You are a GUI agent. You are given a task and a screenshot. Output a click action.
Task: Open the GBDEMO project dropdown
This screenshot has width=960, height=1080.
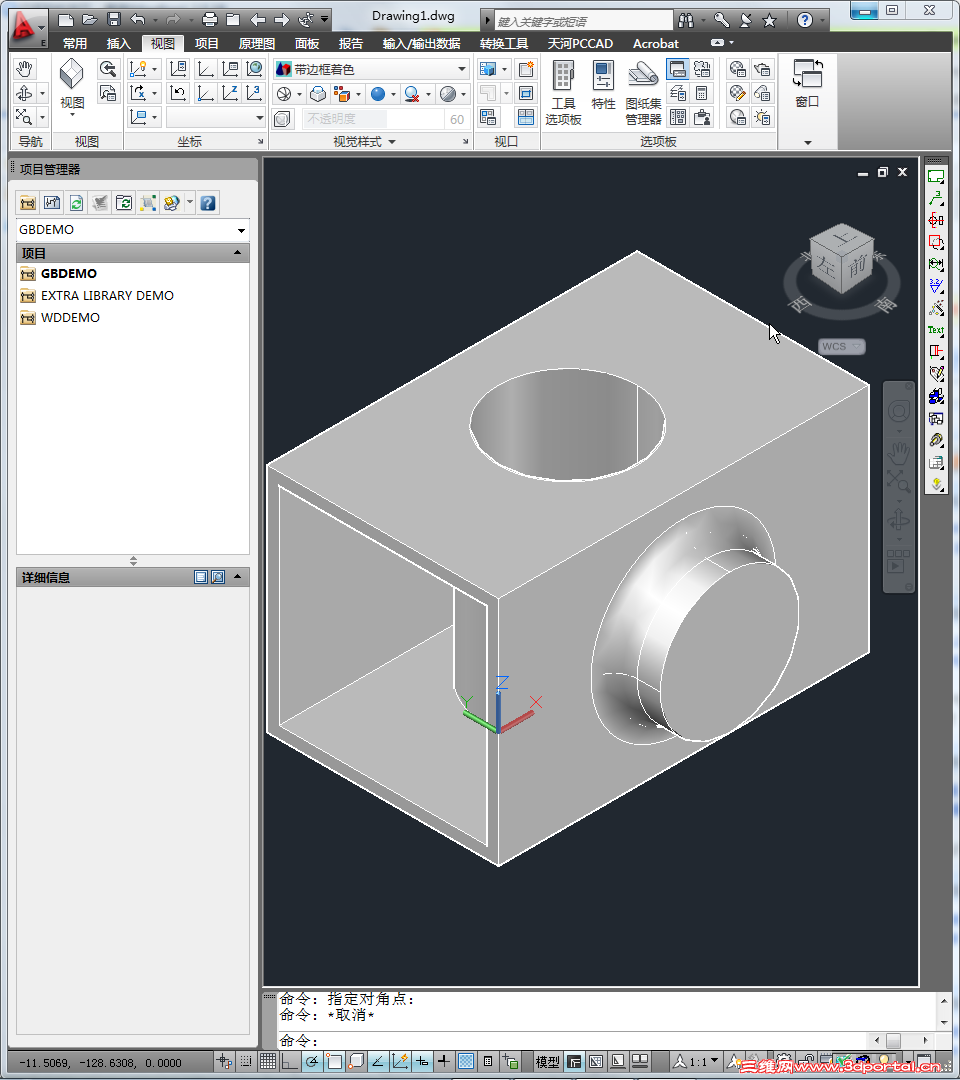(132, 229)
